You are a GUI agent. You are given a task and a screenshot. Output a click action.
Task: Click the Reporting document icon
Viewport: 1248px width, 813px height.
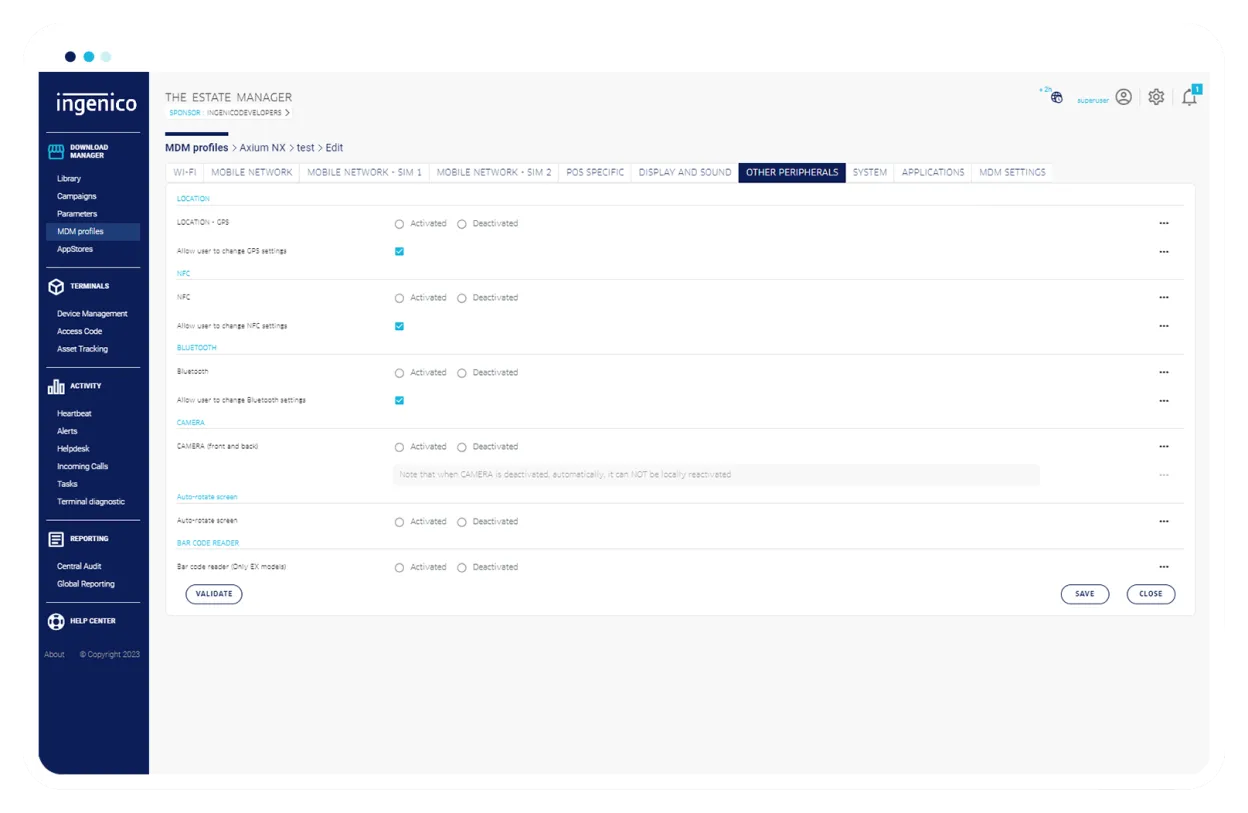[56, 539]
